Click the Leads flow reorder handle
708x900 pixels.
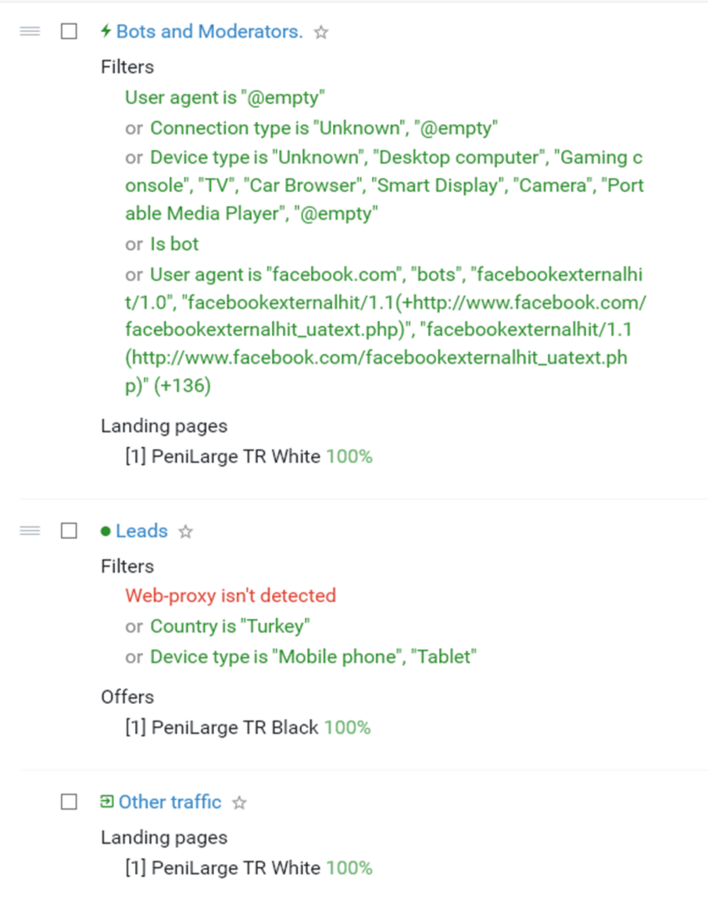tap(30, 531)
